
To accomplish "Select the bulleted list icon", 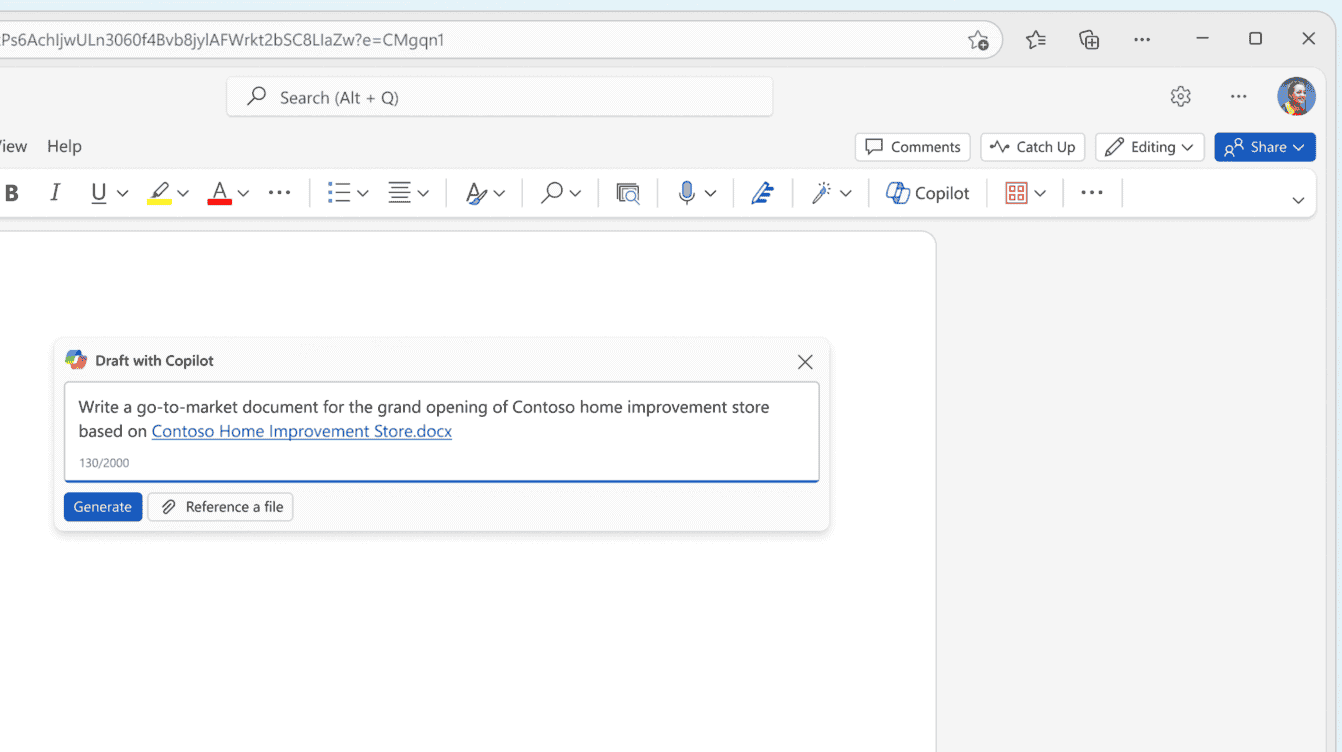I will [x=339, y=192].
